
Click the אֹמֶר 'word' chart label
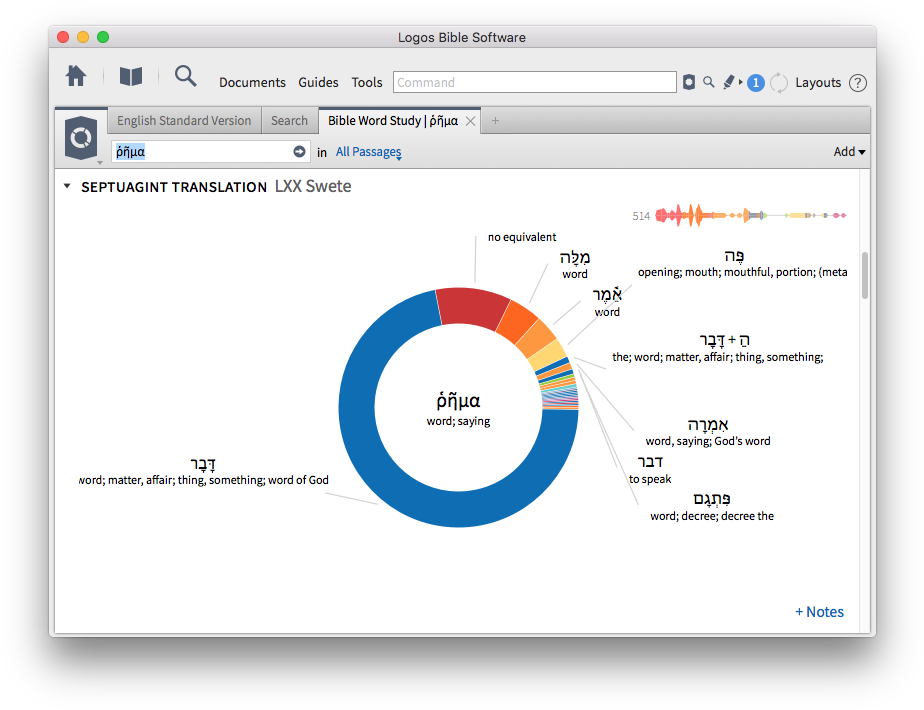click(607, 303)
